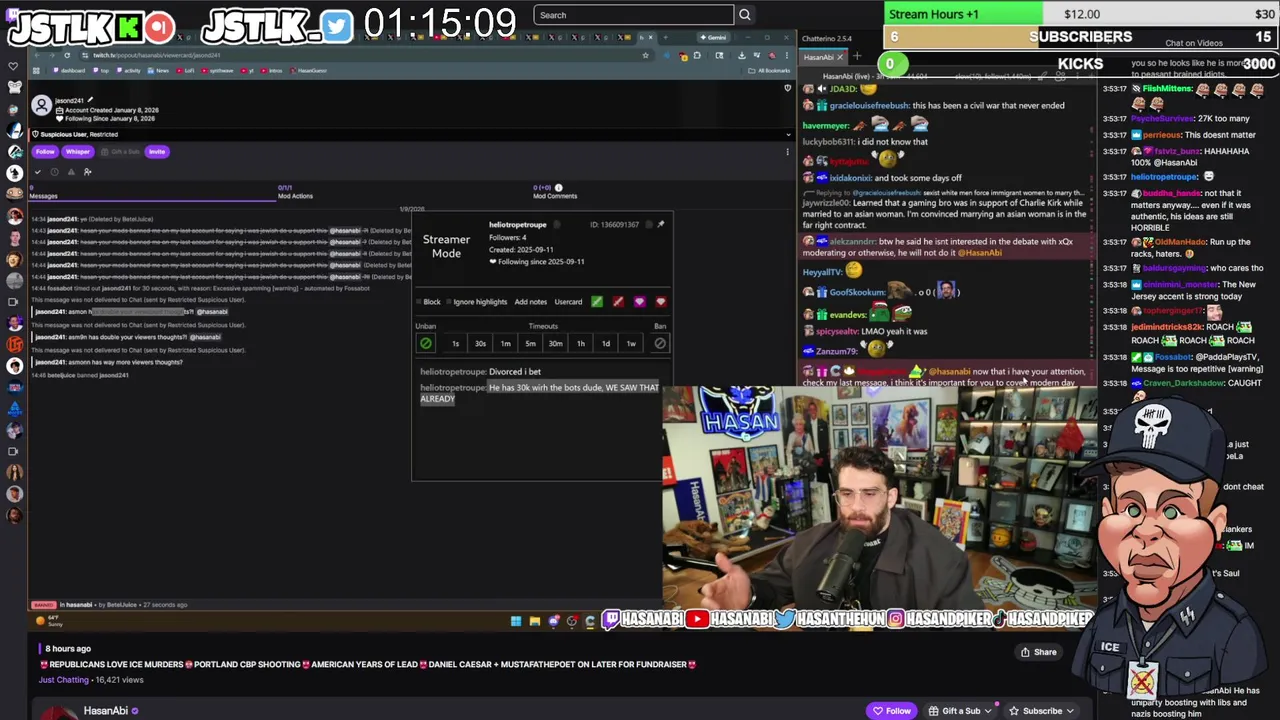Screen dimensions: 1280x720
Task: Apply the 1h timeout
Action: tap(580, 343)
